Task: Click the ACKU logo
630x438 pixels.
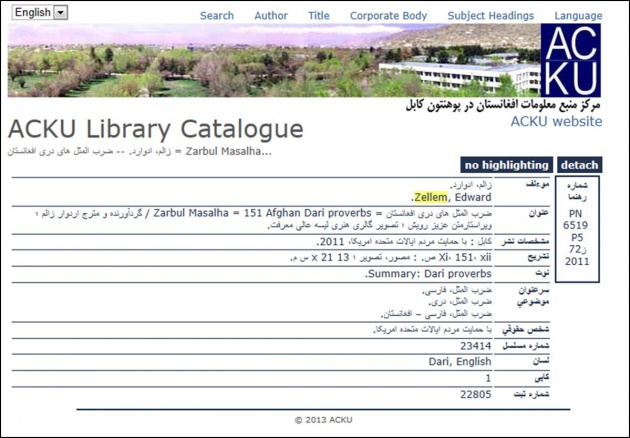Action: coord(571,60)
